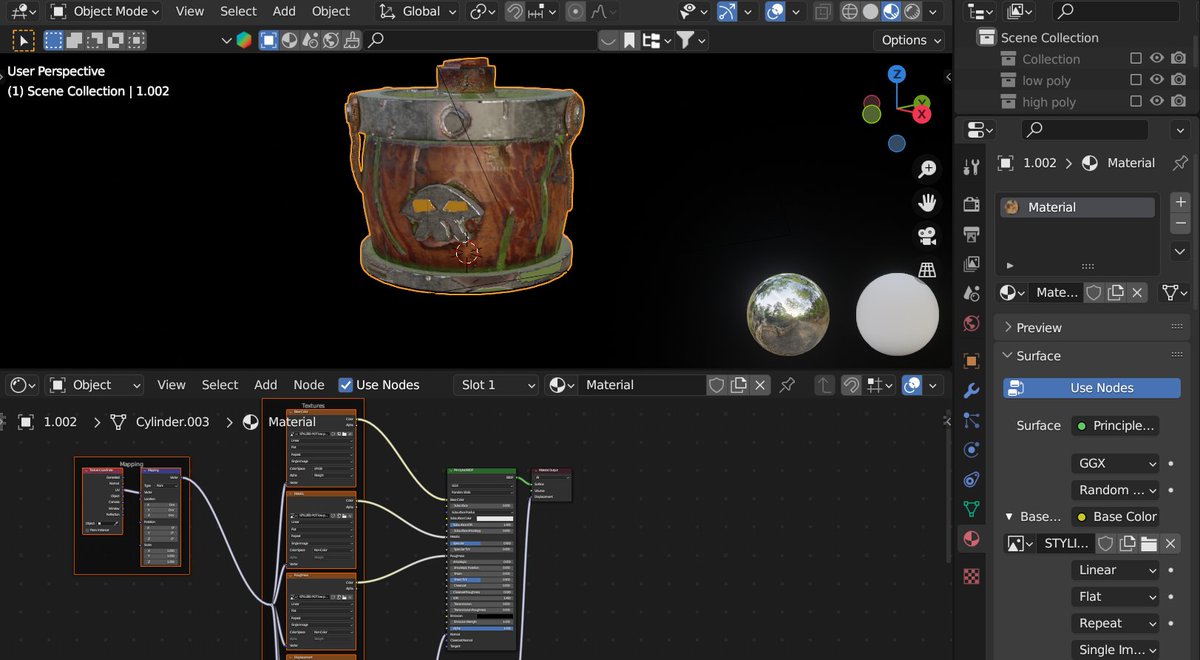
Task: Open the Object Mode dropdown
Action: [104, 12]
